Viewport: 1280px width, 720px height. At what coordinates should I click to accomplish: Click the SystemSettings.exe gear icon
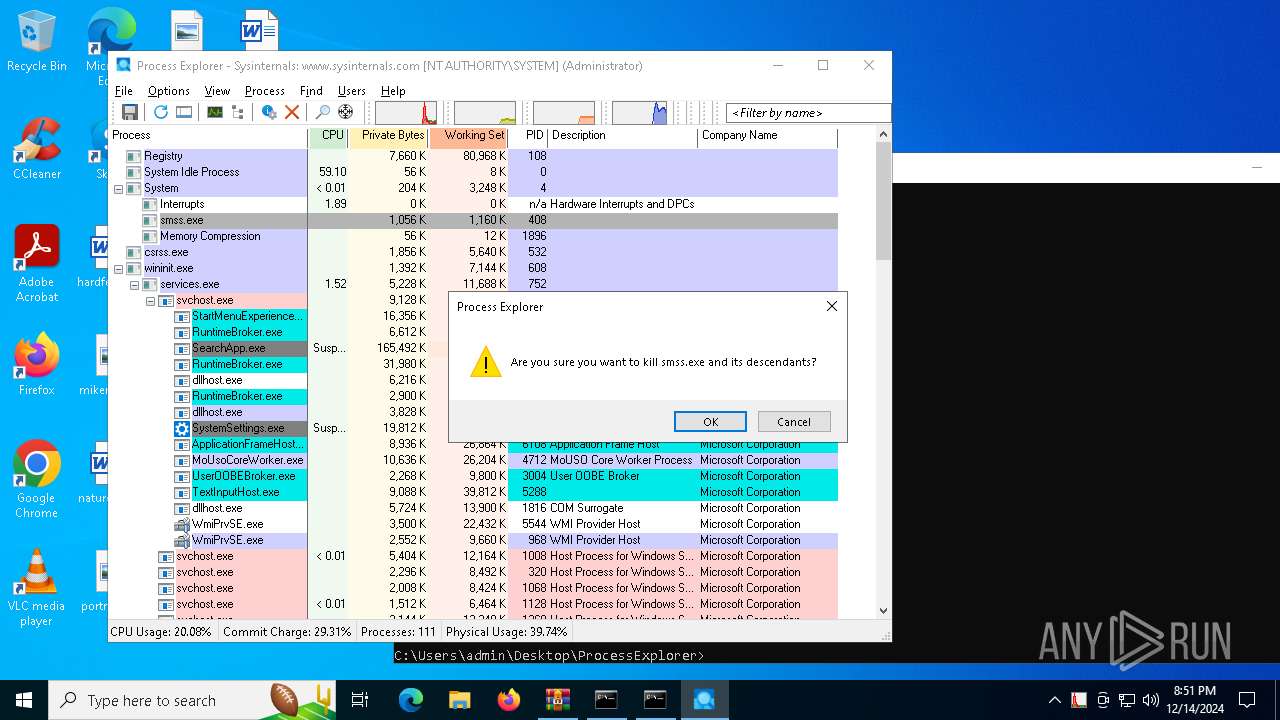[182, 428]
